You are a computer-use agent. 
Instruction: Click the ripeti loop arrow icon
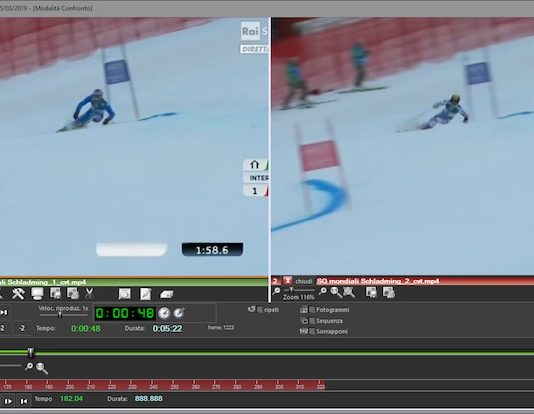tap(251, 309)
